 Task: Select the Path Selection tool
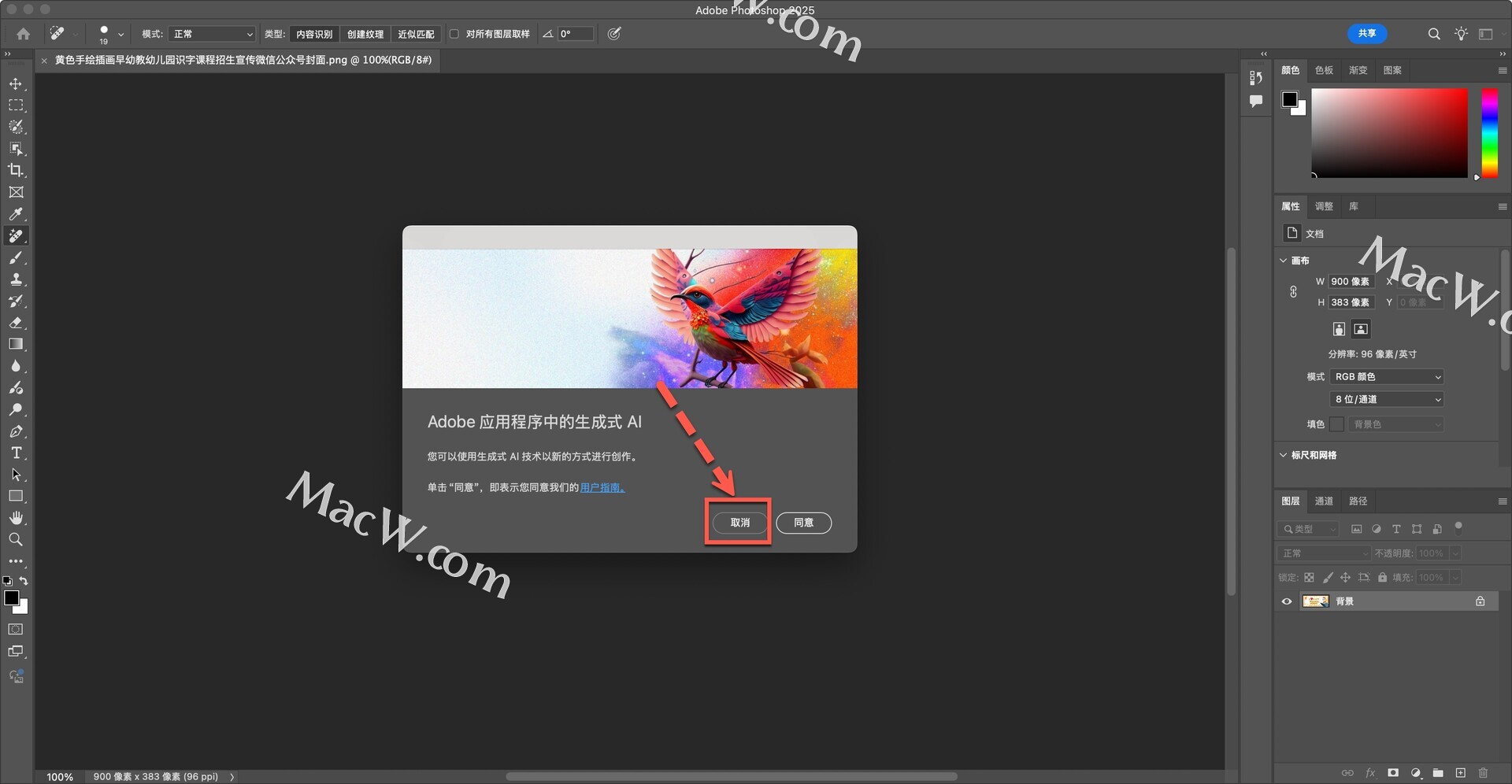coord(16,475)
